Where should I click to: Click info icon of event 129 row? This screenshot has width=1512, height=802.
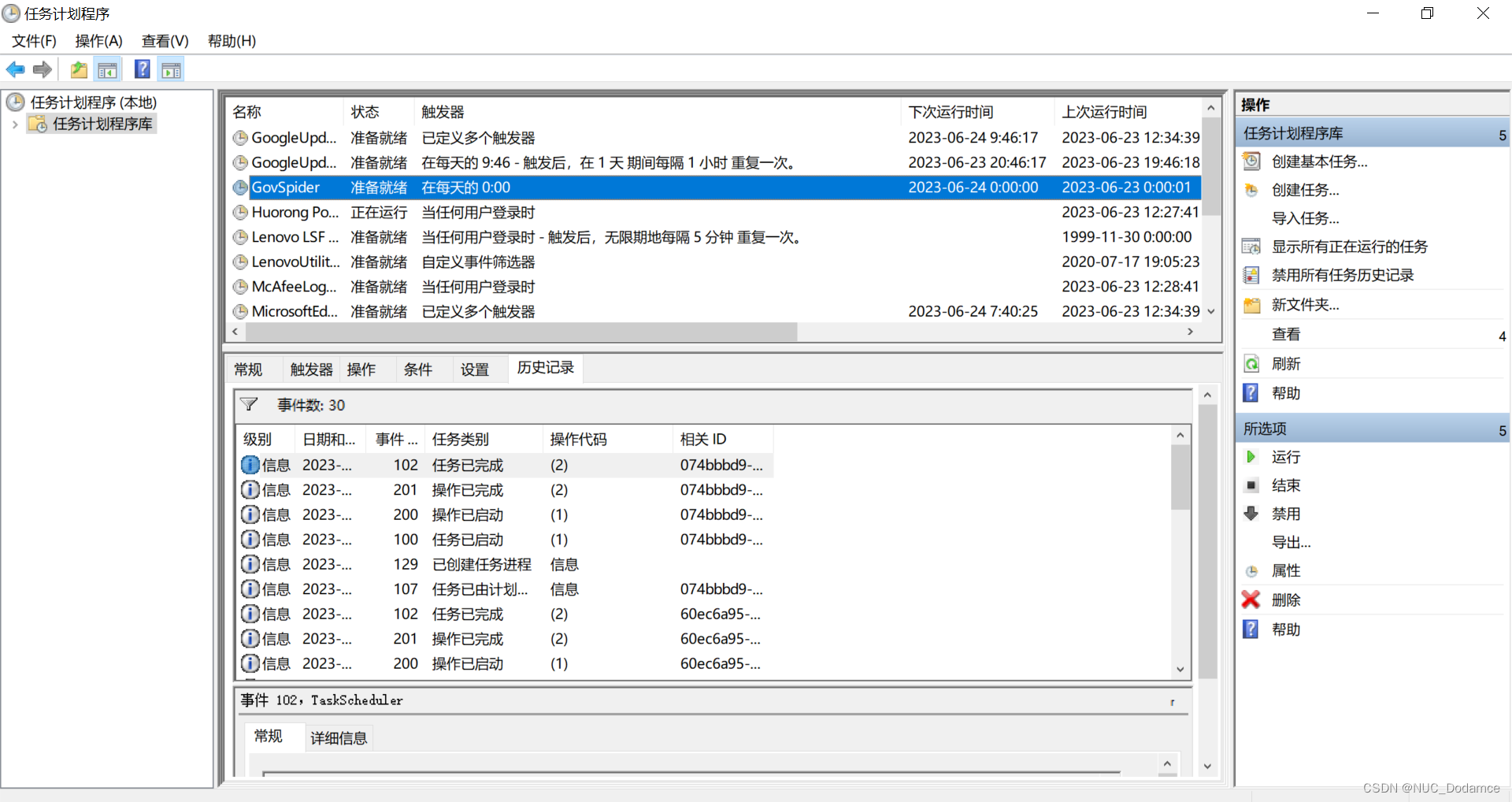pyautogui.click(x=250, y=564)
